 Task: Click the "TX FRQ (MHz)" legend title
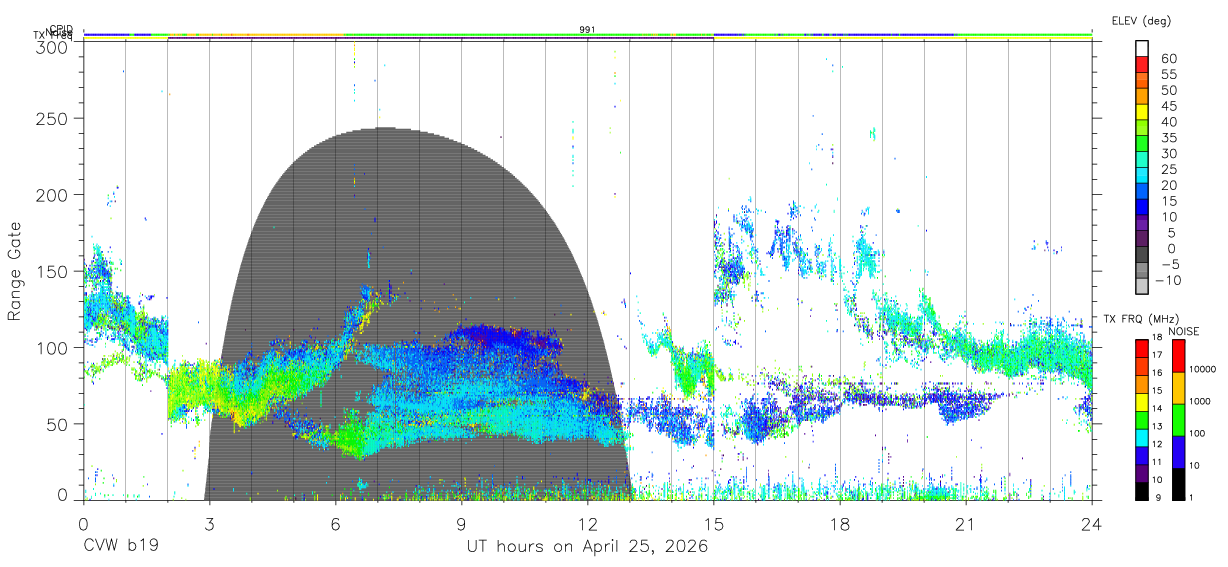point(1139,320)
